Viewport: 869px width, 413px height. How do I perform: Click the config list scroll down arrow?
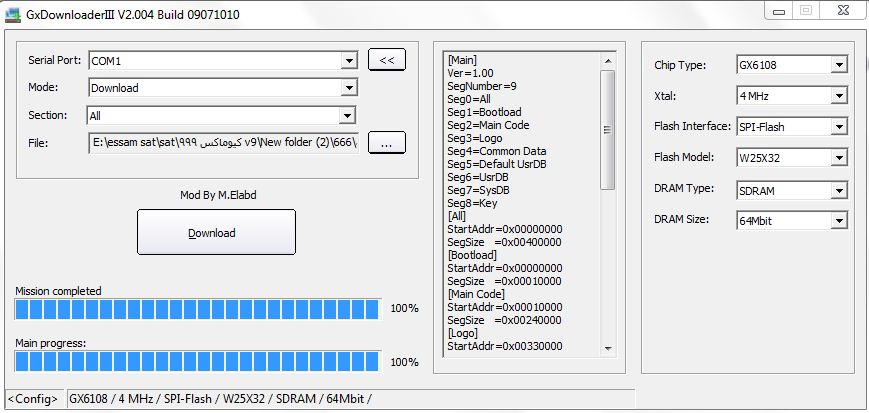[x=607, y=348]
